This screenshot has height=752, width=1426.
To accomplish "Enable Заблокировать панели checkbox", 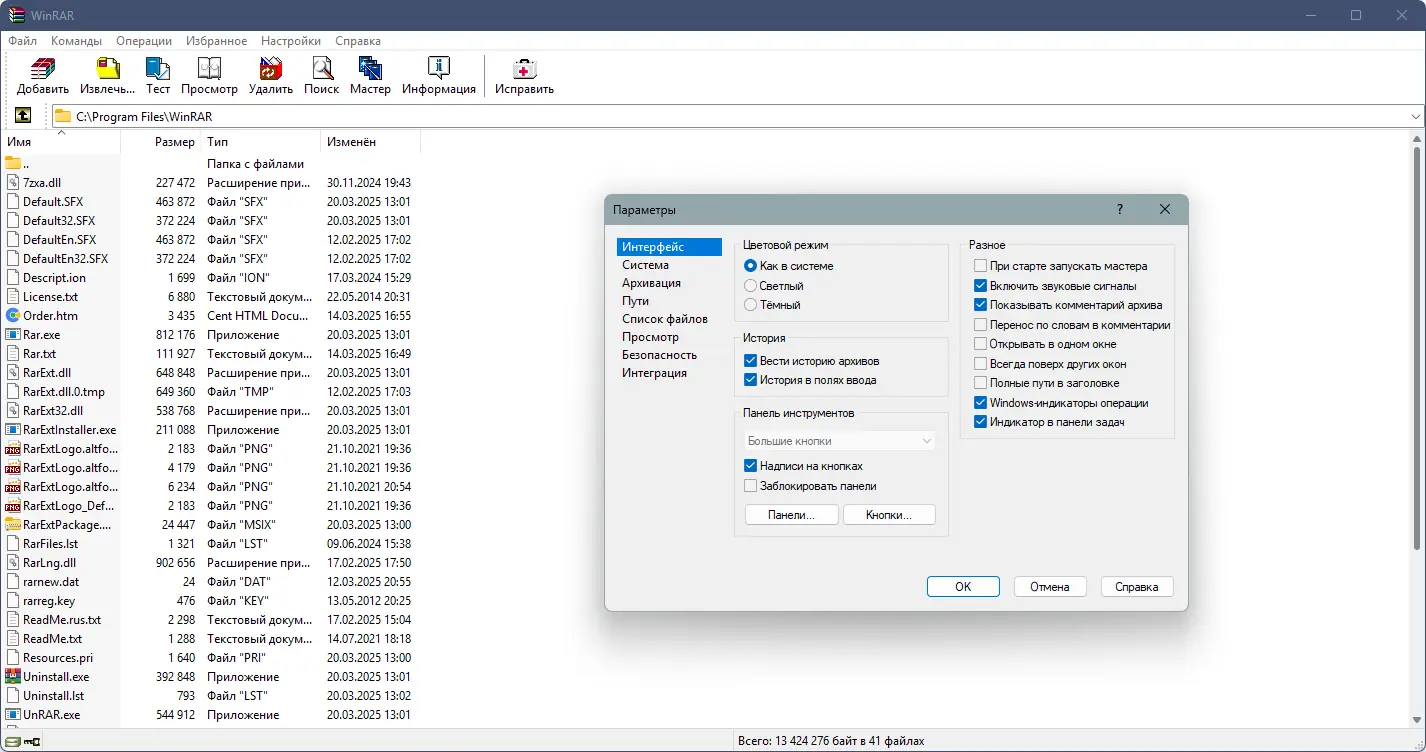I will [x=750, y=486].
